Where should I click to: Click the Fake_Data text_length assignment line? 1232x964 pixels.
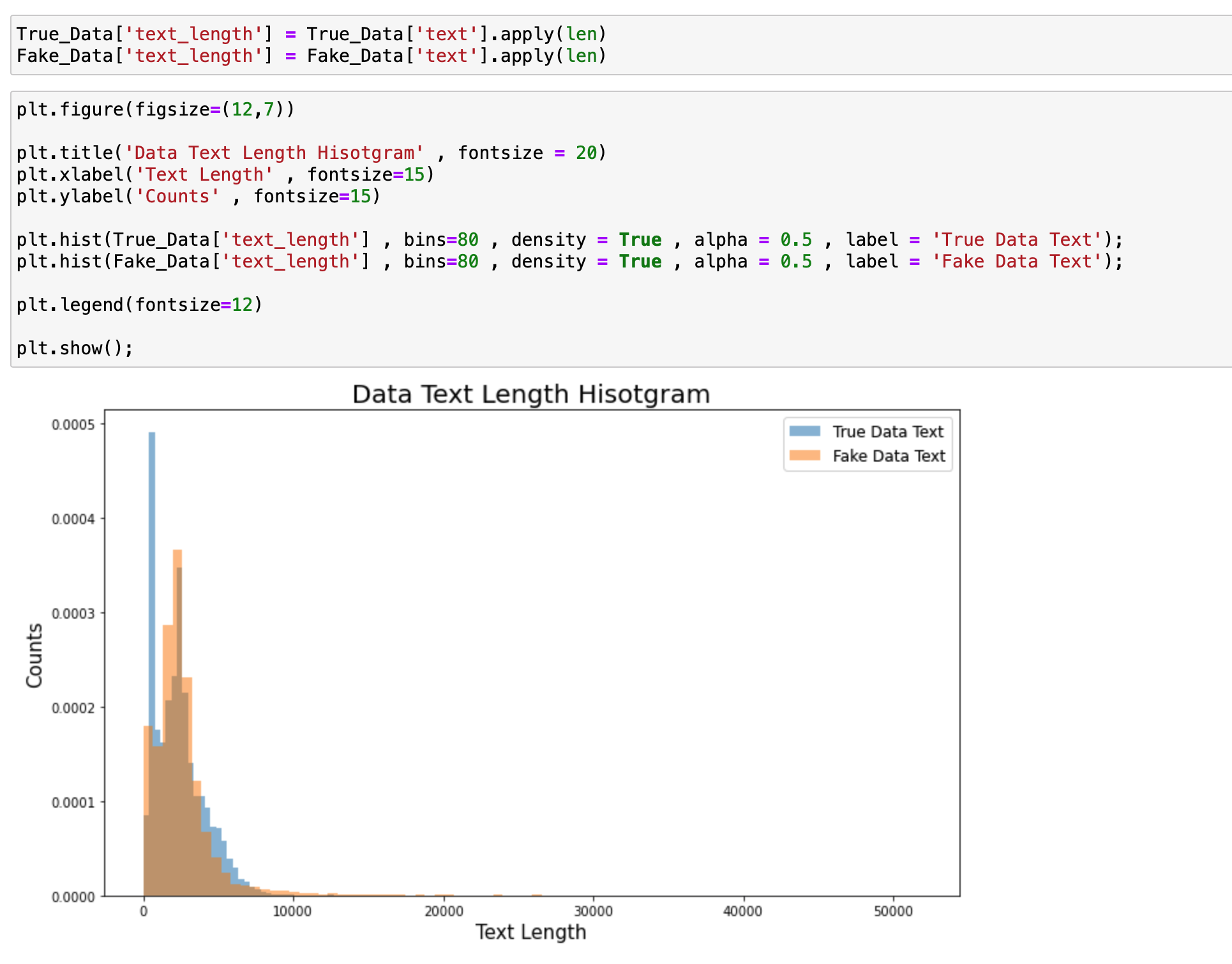311,56
